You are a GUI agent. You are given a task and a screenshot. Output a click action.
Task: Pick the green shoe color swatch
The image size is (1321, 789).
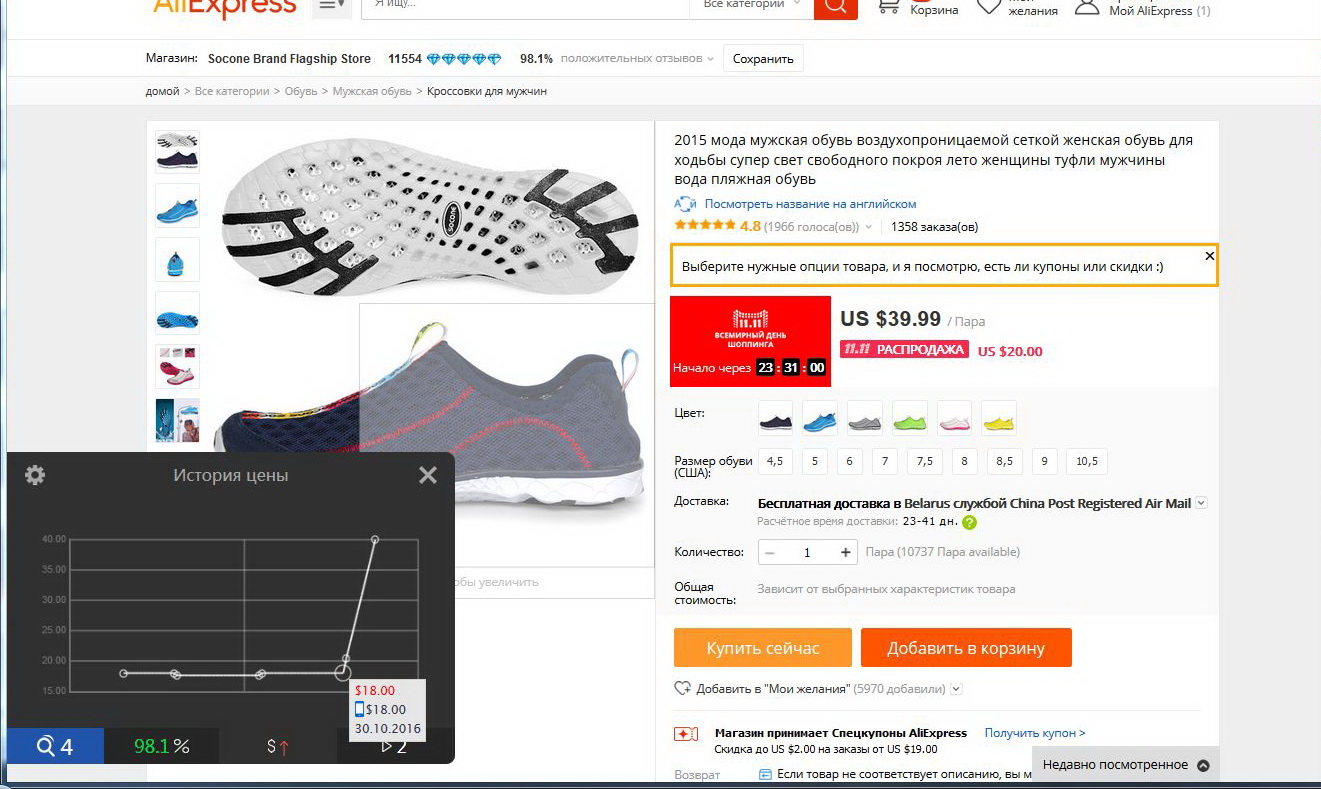(x=910, y=418)
